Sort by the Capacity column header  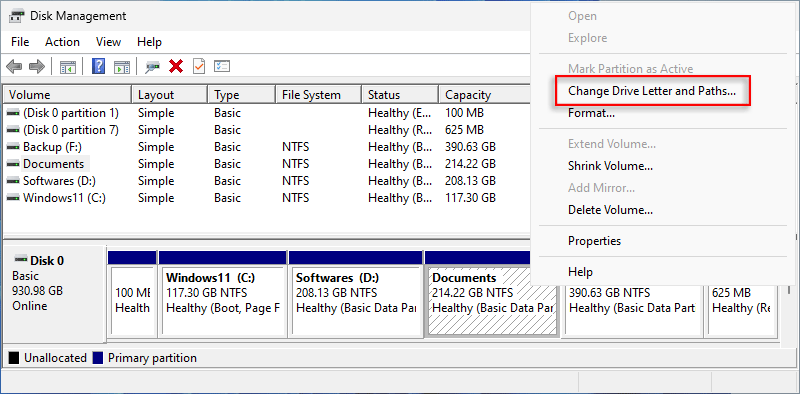point(484,94)
